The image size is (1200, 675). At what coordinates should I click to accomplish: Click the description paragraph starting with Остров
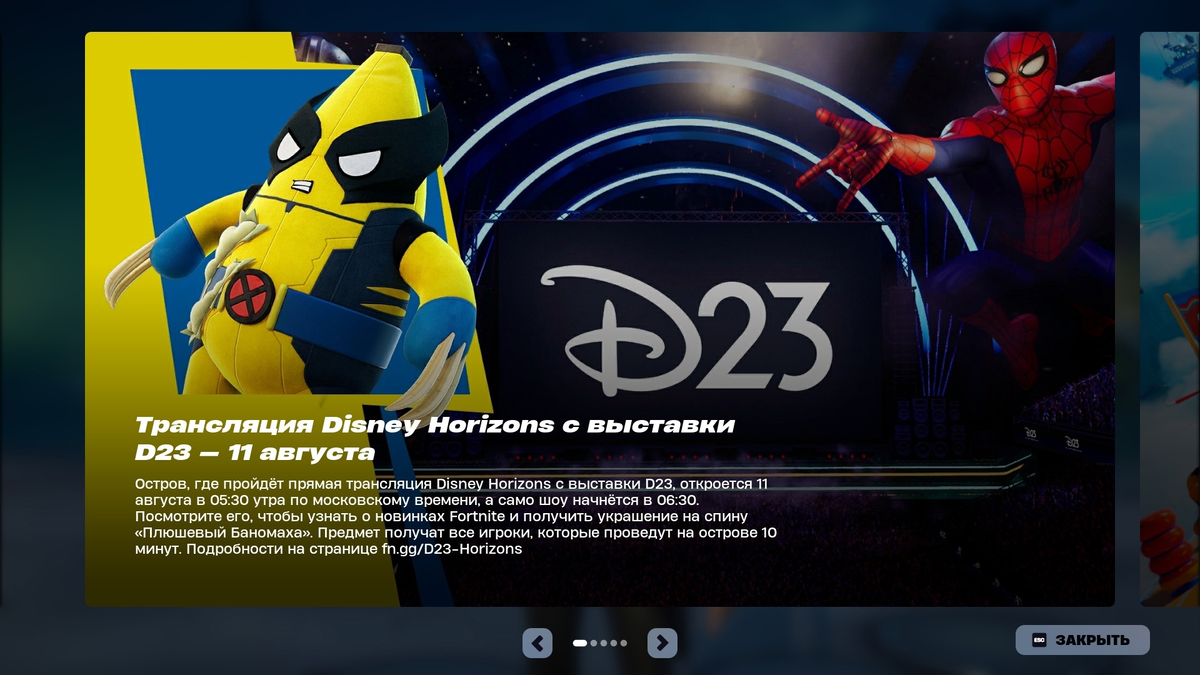point(456,516)
